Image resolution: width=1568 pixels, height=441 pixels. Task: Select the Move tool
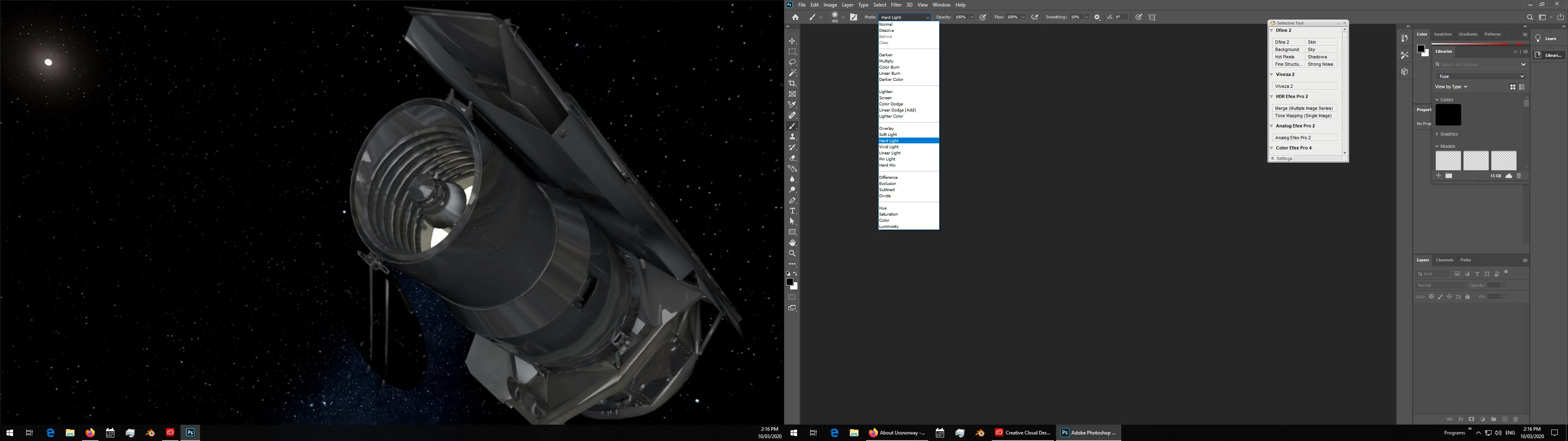click(x=792, y=41)
